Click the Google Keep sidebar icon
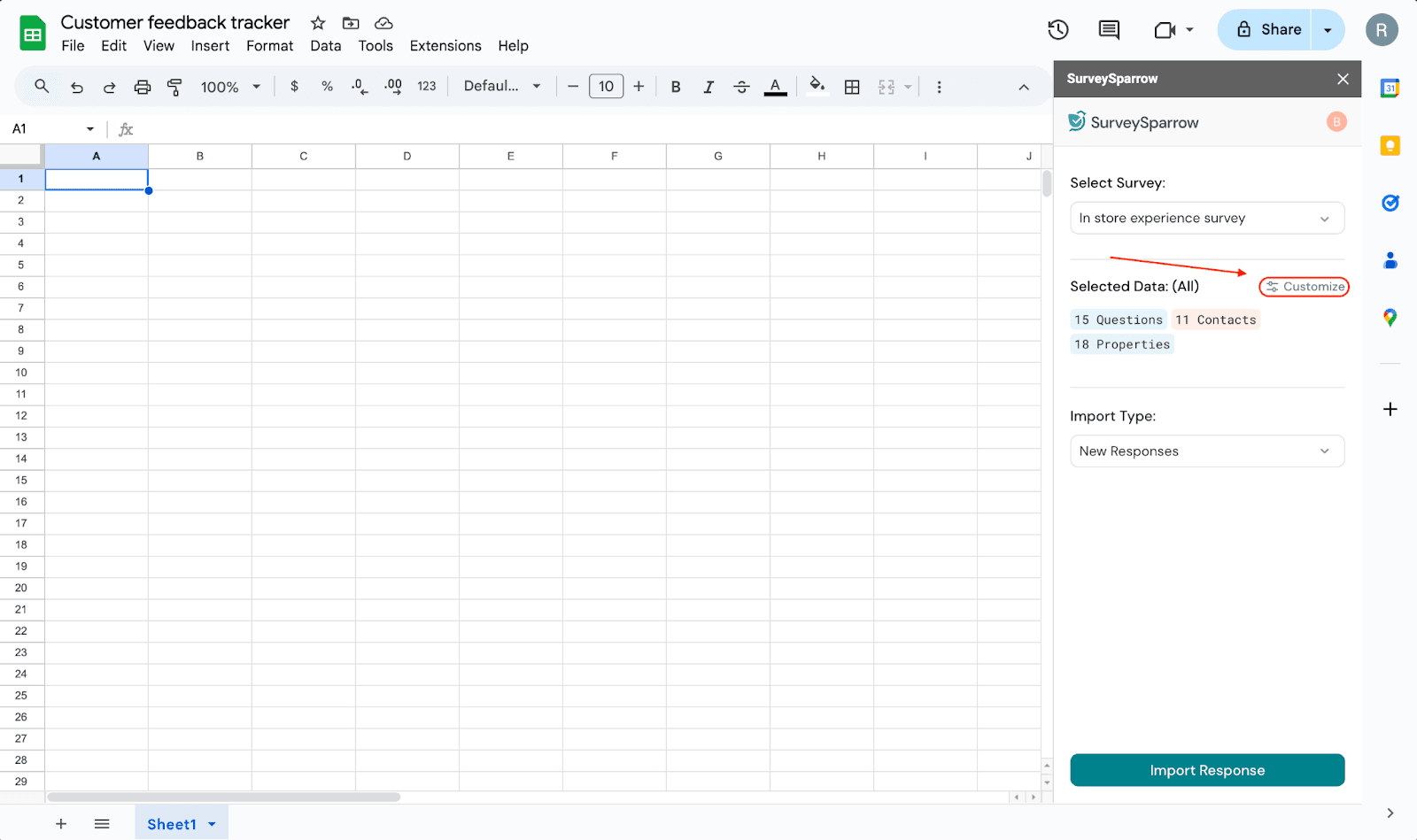Image resolution: width=1417 pixels, height=840 pixels. pos(1390,146)
